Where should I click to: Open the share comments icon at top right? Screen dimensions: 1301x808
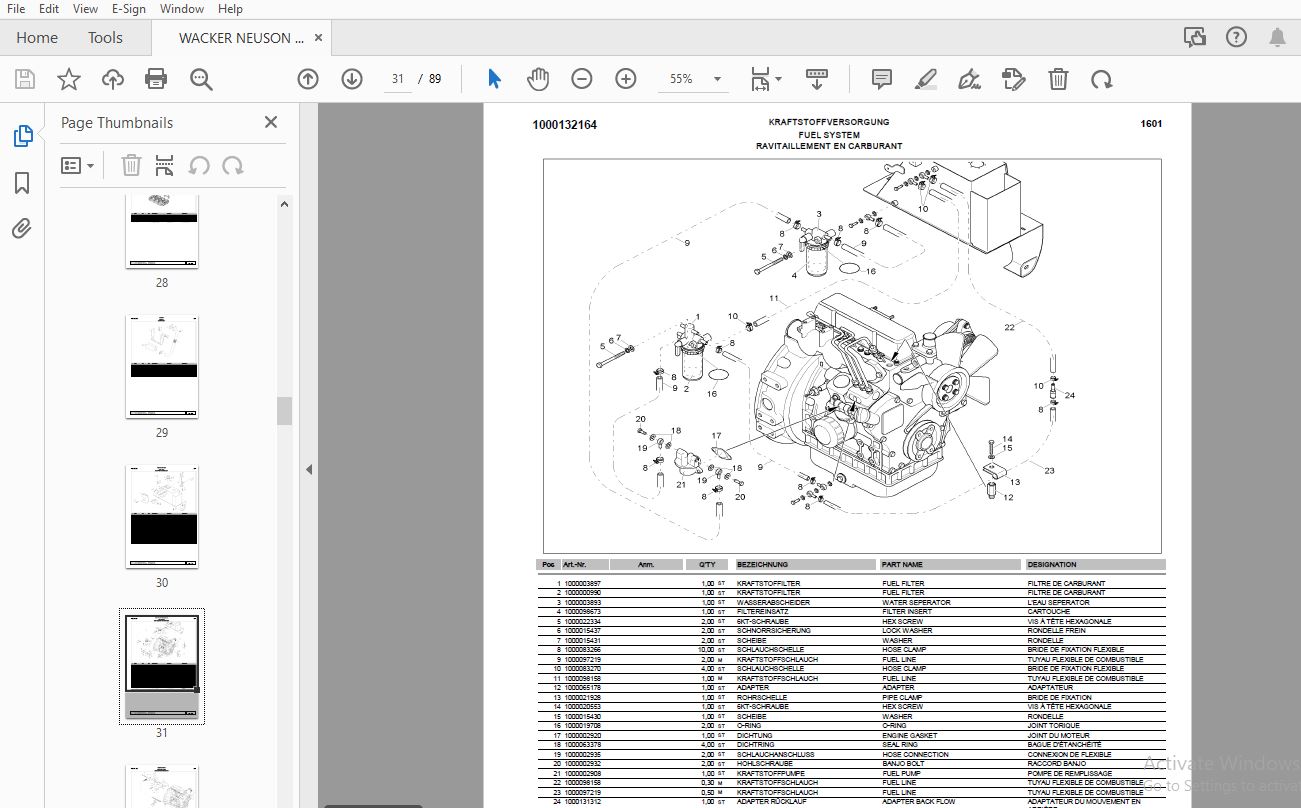(1195, 38)
